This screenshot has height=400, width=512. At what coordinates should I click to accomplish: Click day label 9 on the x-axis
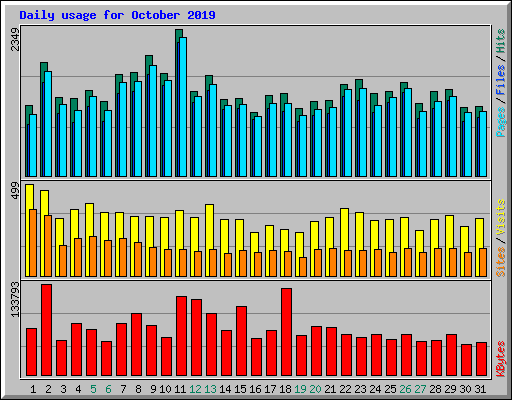click(x=153, y=389)
